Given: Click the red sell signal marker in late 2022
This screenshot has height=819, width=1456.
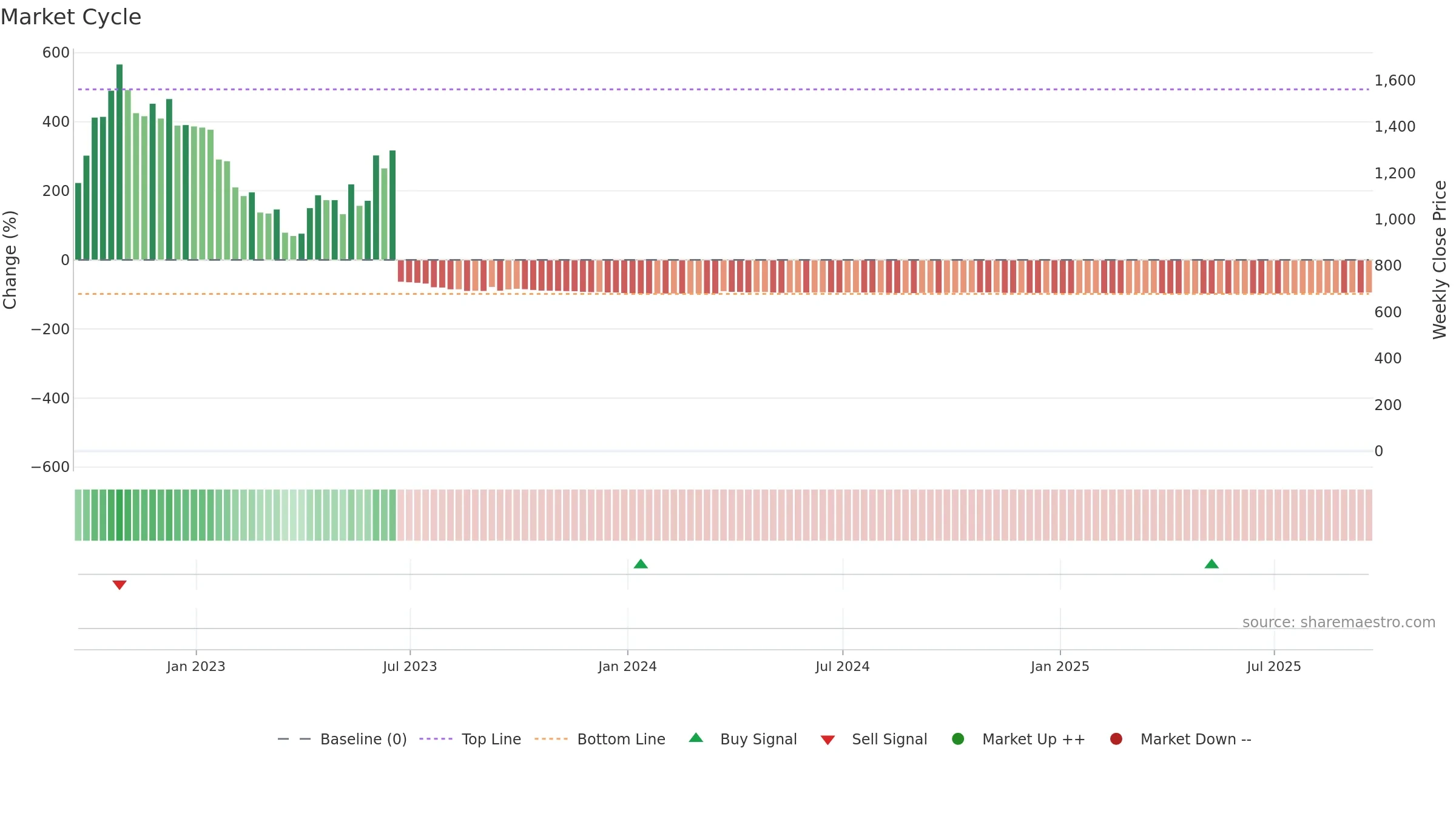Looking at the screenshot, I should point(120,585).
